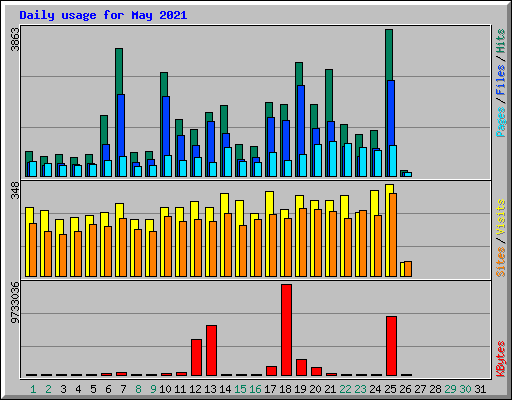Image resolution: width=512 pixels, height=400 pixels.
Task: Click the Pages legend label
Action: pyautogui.click(x=500, y=122)
